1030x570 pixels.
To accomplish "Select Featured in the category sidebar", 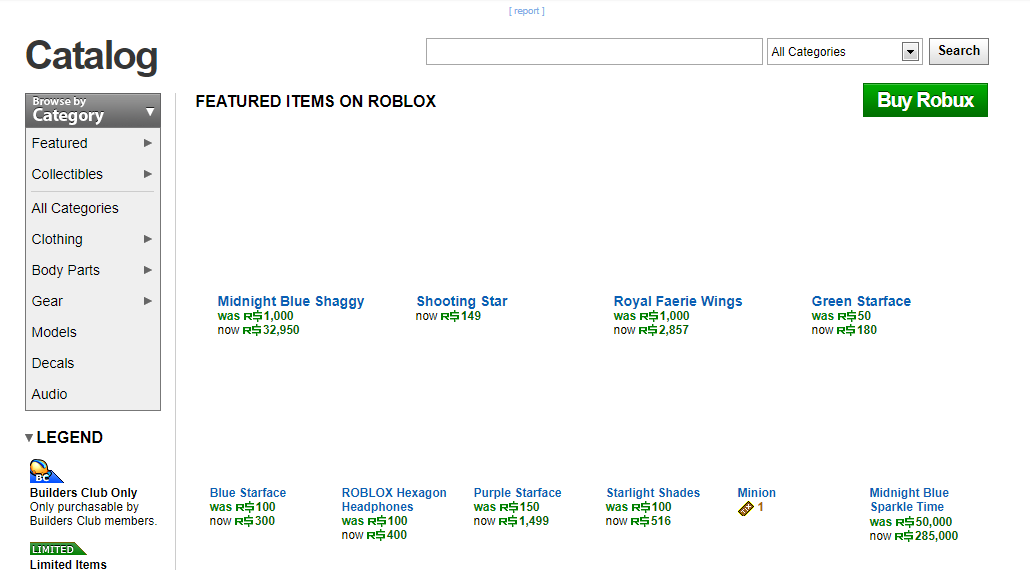I will pyautogui.click(x=59, y=143).
